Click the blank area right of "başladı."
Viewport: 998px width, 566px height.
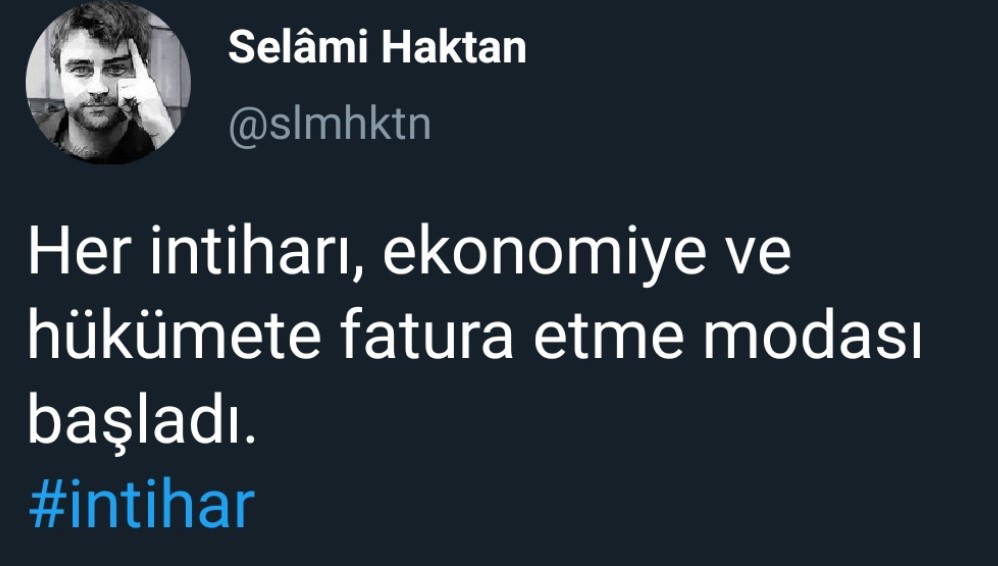pos(600,425)
